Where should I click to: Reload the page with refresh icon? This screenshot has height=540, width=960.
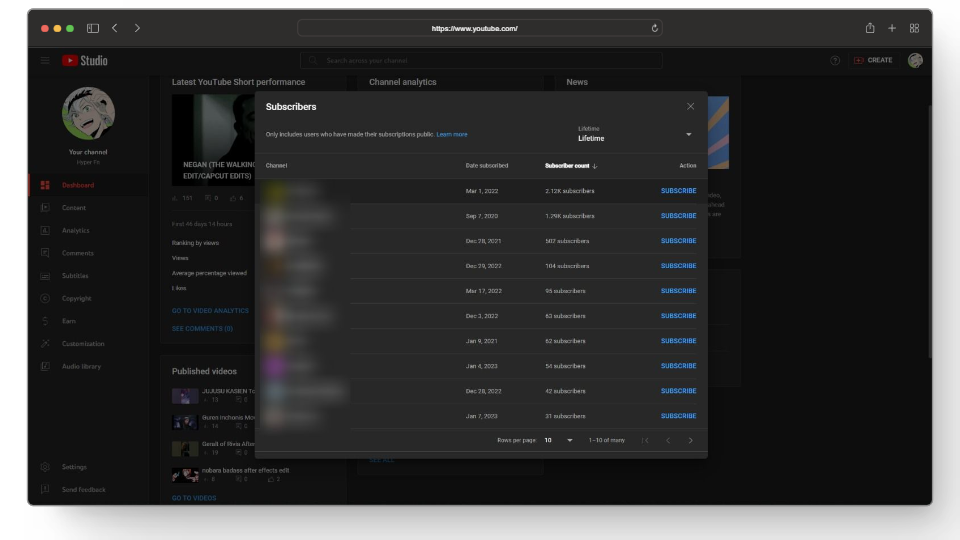pos(654,28)
